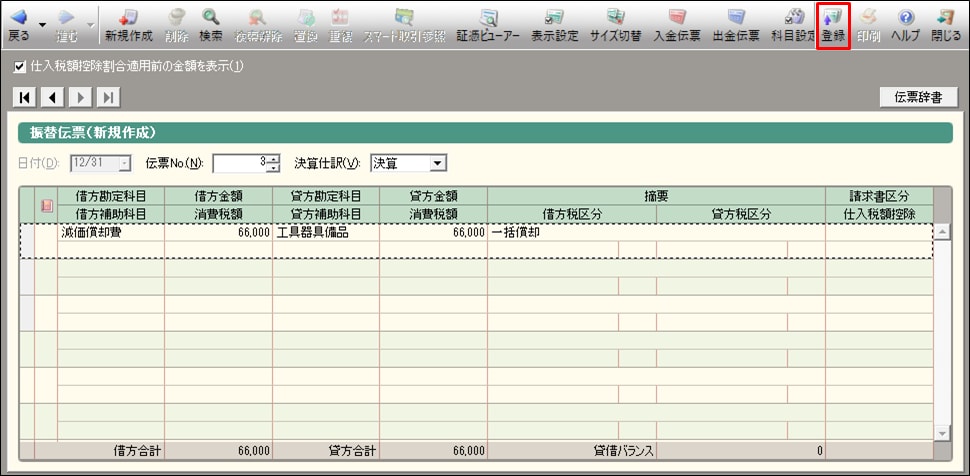Uncheck 仕入税額控除割合適用前の金額を表示 checkbox

(21, 67)
